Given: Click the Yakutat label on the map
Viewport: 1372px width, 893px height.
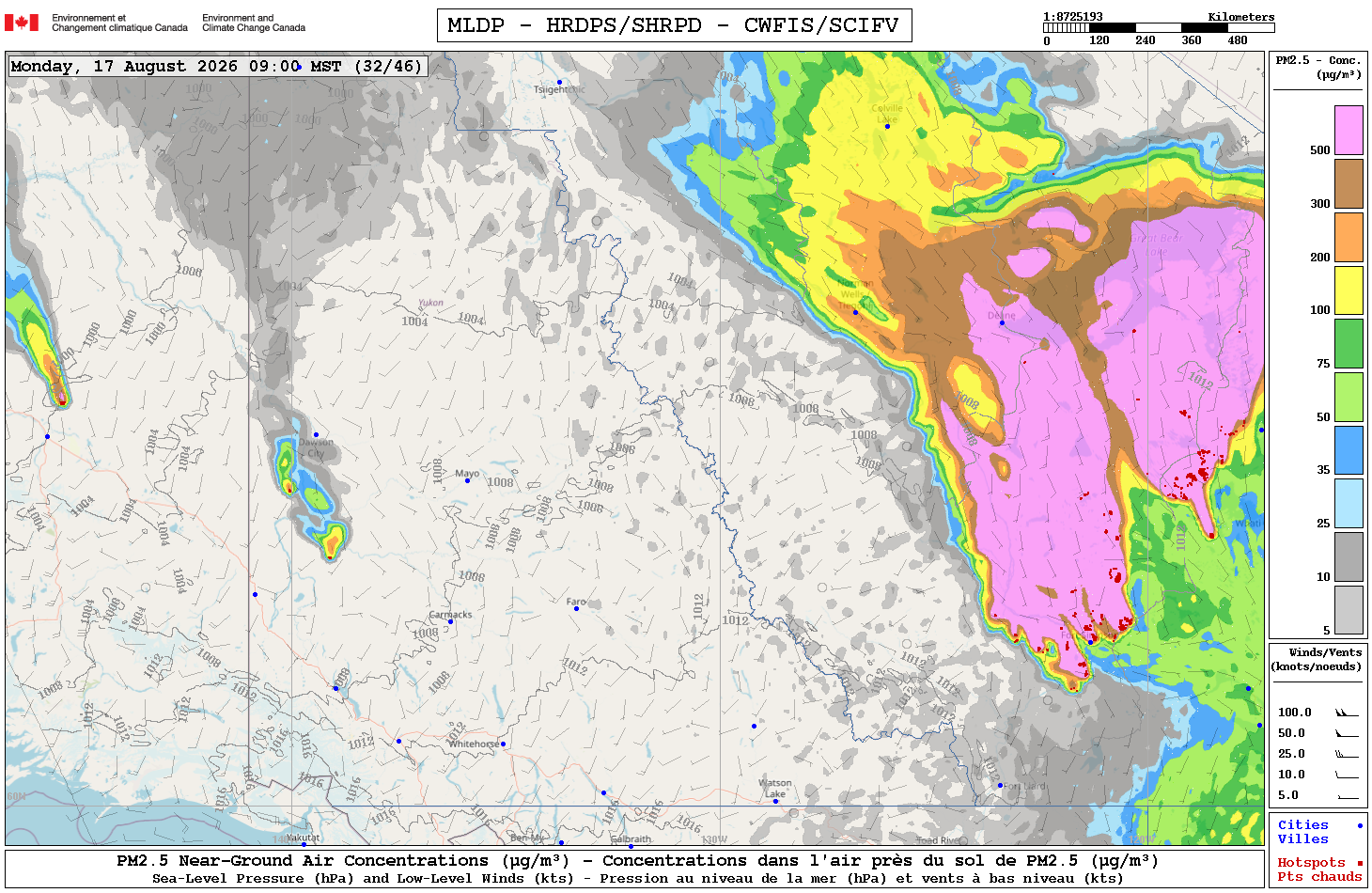Looking at the screenshot, I should (x=303, y=838).
